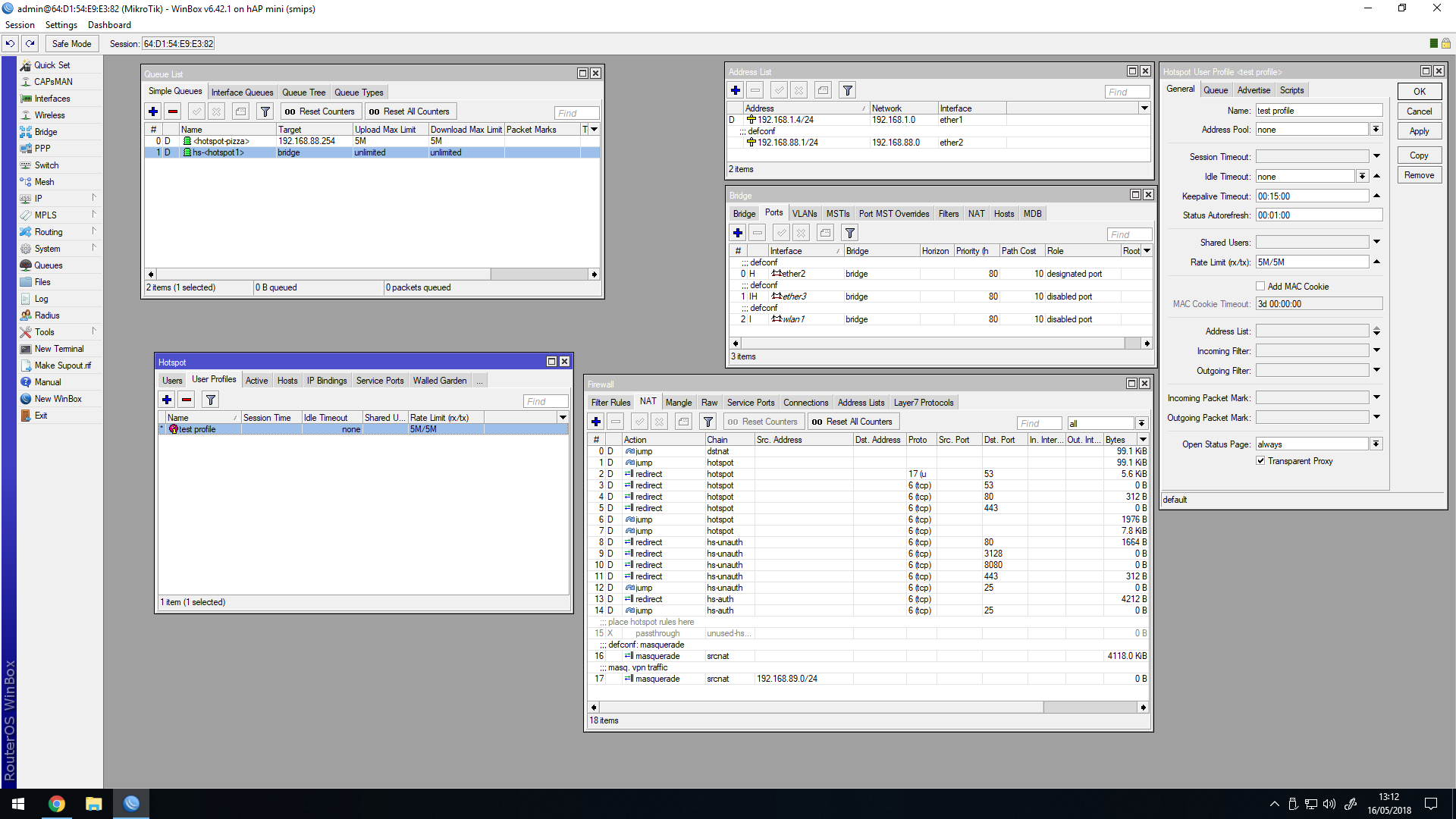
Task: Open the Queues section in sidebar
Action: 49,265
